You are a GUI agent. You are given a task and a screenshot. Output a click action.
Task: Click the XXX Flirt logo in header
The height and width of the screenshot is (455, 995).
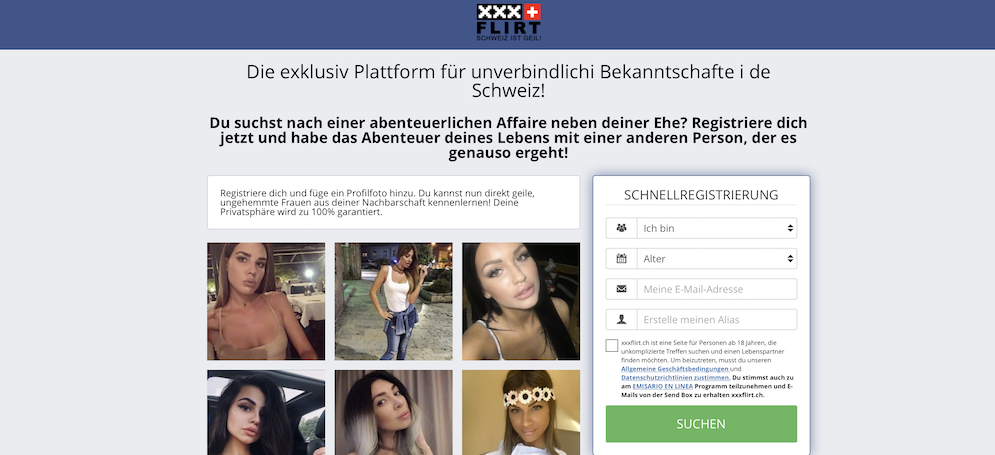[508, 23]
